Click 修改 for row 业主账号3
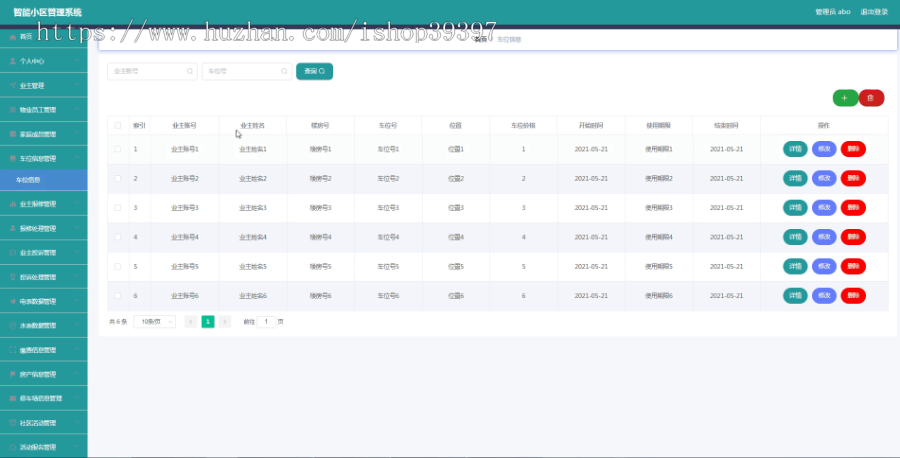 (x=824, y=208)
